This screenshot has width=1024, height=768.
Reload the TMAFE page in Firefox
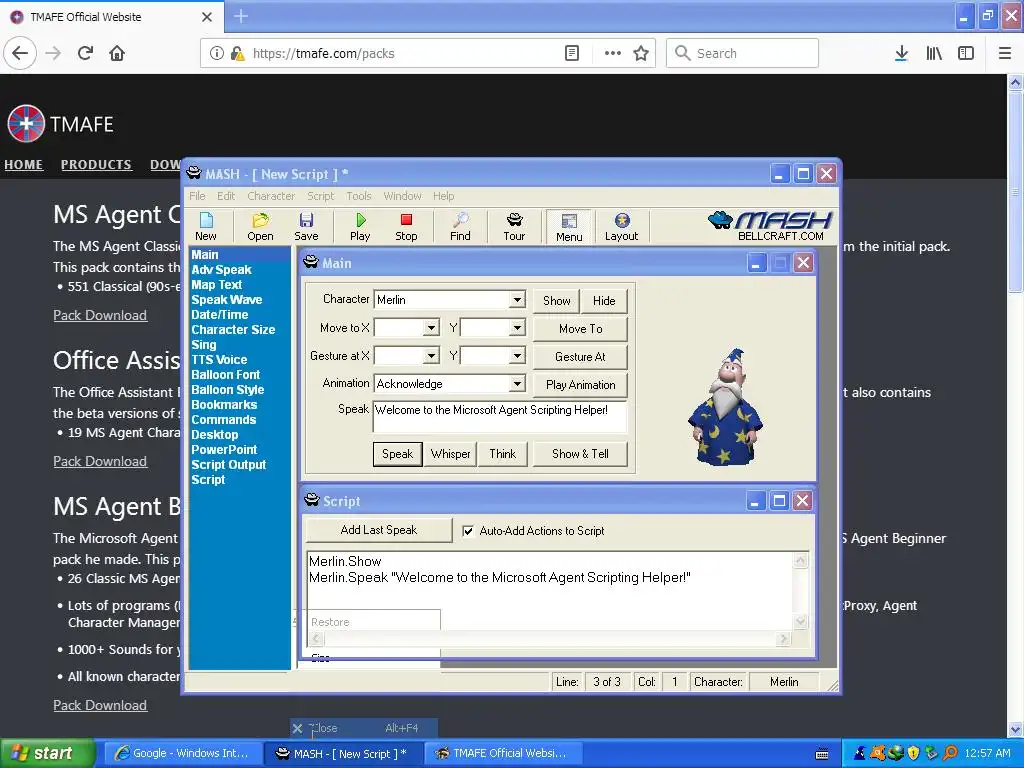[x=86, y=53]
